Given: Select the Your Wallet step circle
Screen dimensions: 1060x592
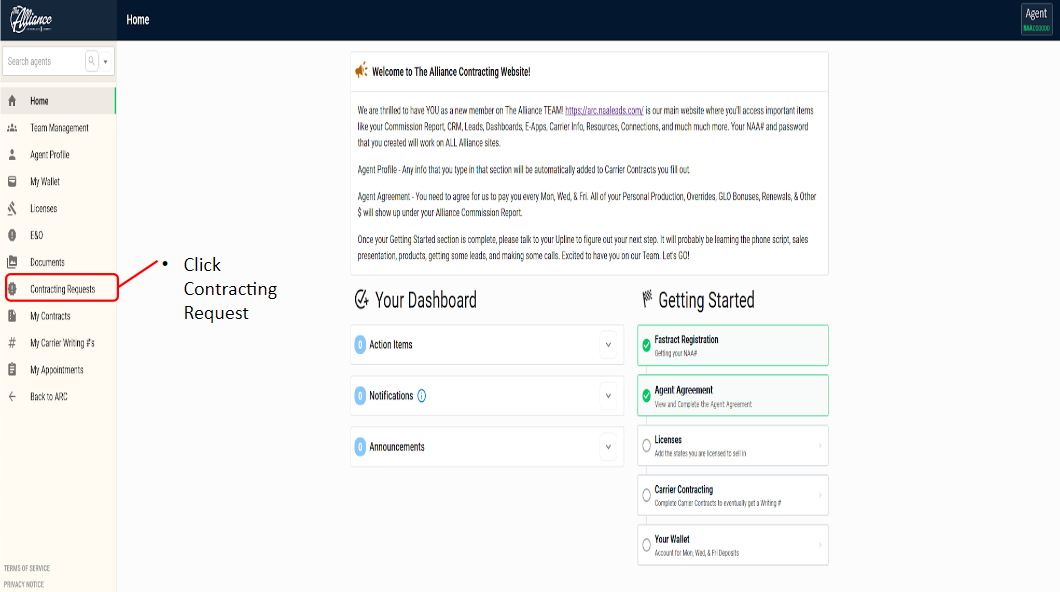Looking at the screenshot, I should (647, 546).
